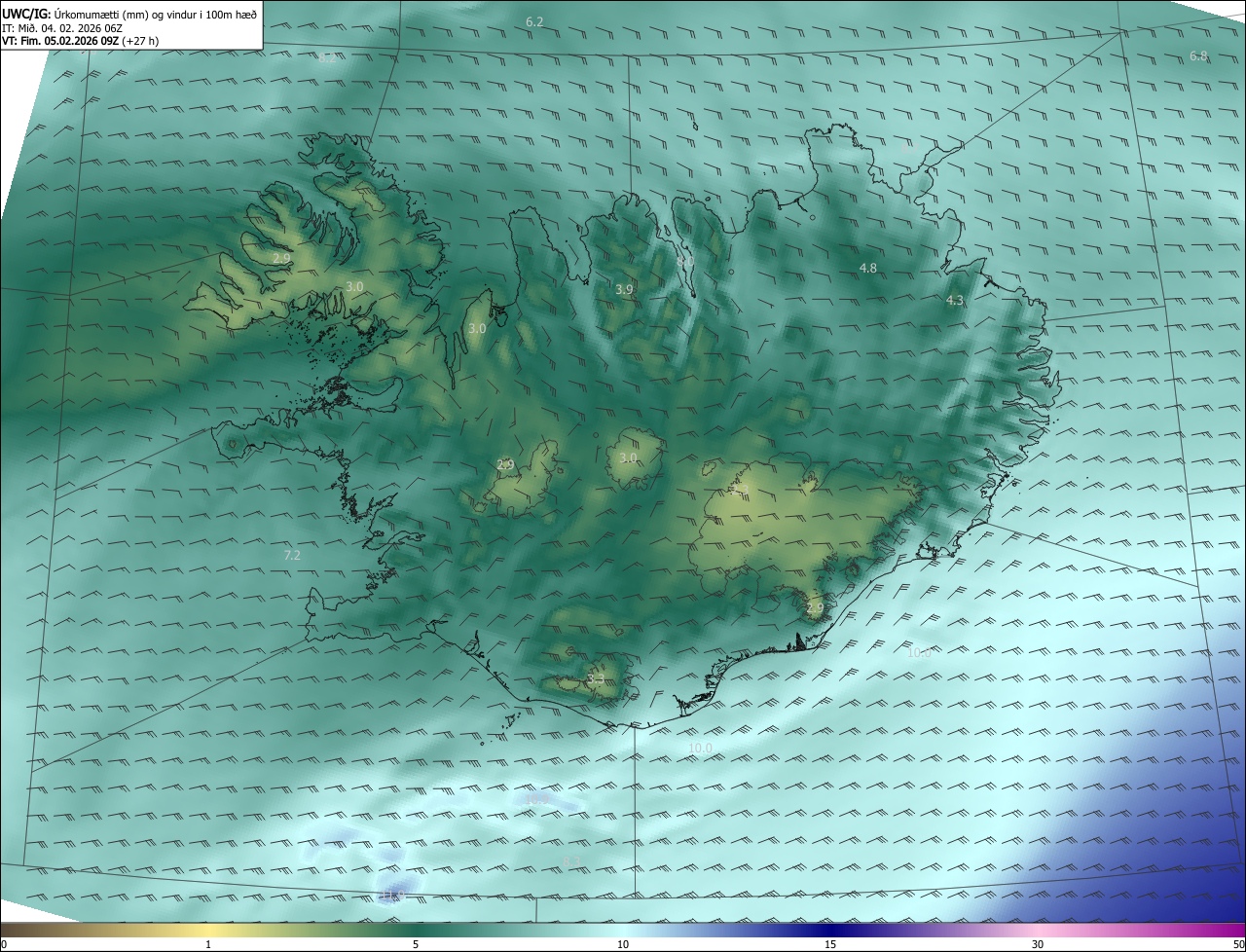This screenshot has height=952, width=1246.
Task: Click the colour scale tick label 1
Action: tap(208, 944)
